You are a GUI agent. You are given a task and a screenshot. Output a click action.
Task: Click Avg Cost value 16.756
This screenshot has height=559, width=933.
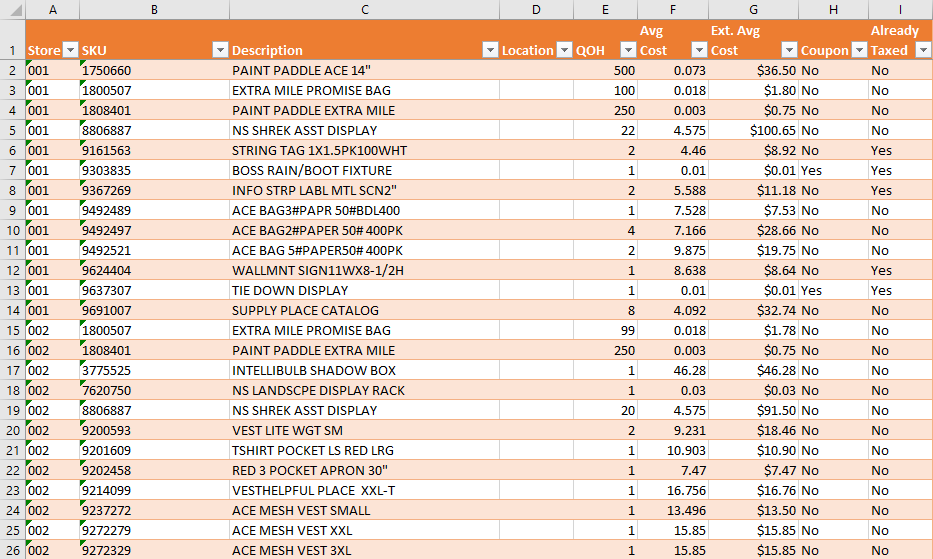click(672, 491)
